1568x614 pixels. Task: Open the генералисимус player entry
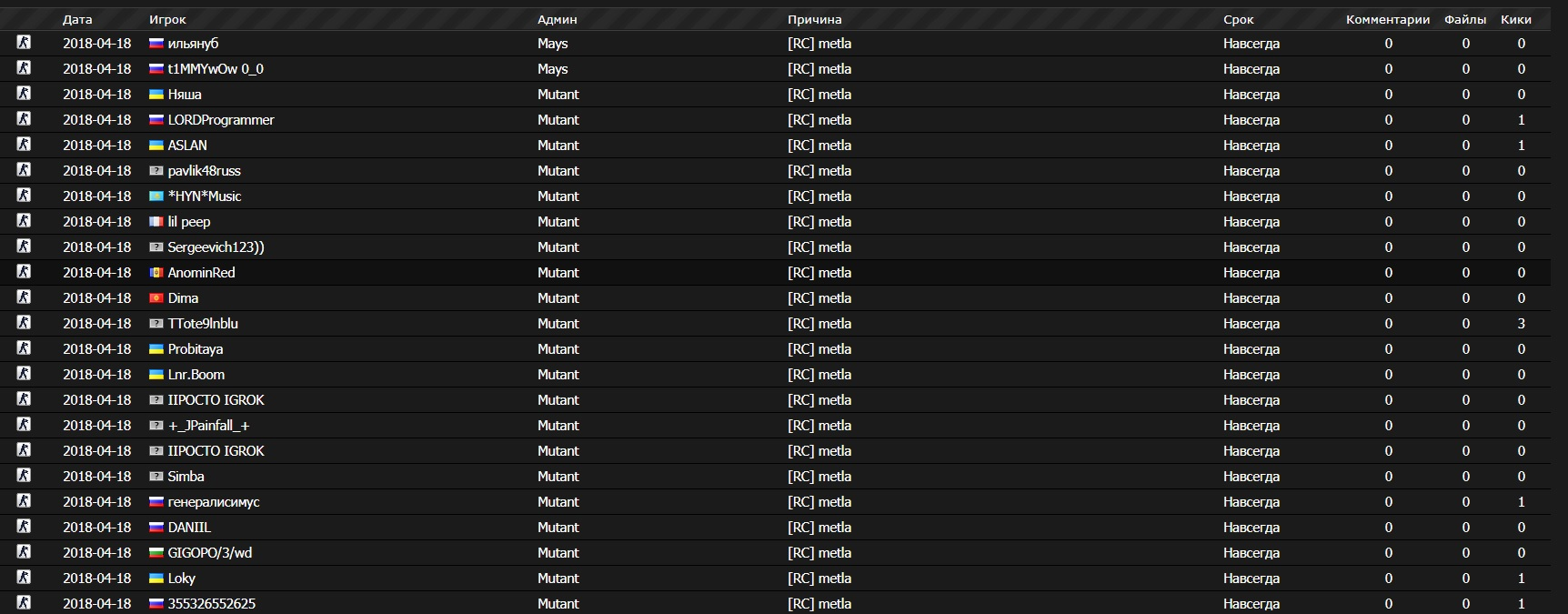pos(214,501)
